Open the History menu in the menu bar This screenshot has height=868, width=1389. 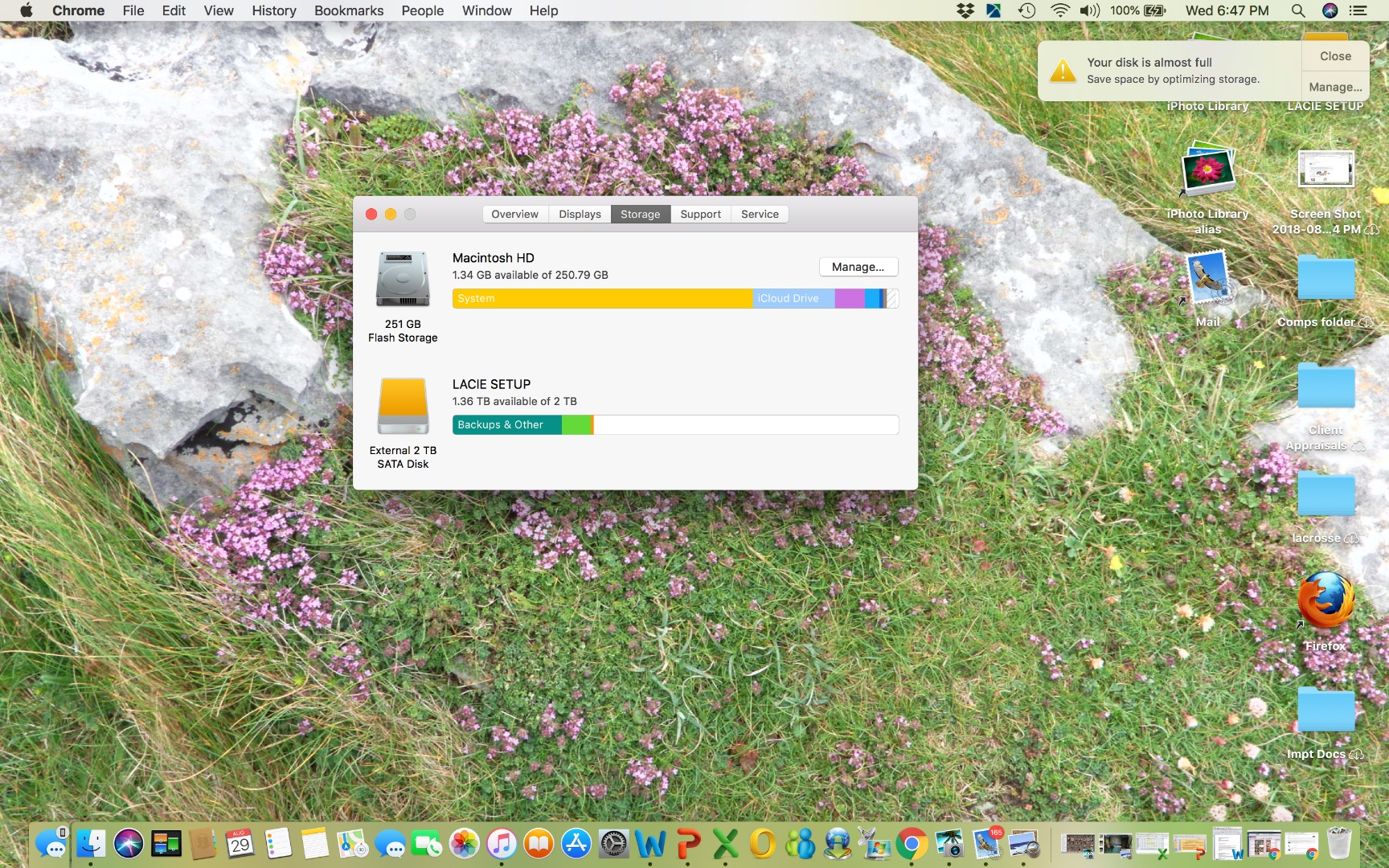pyautogui.click(x=273, y=10)
